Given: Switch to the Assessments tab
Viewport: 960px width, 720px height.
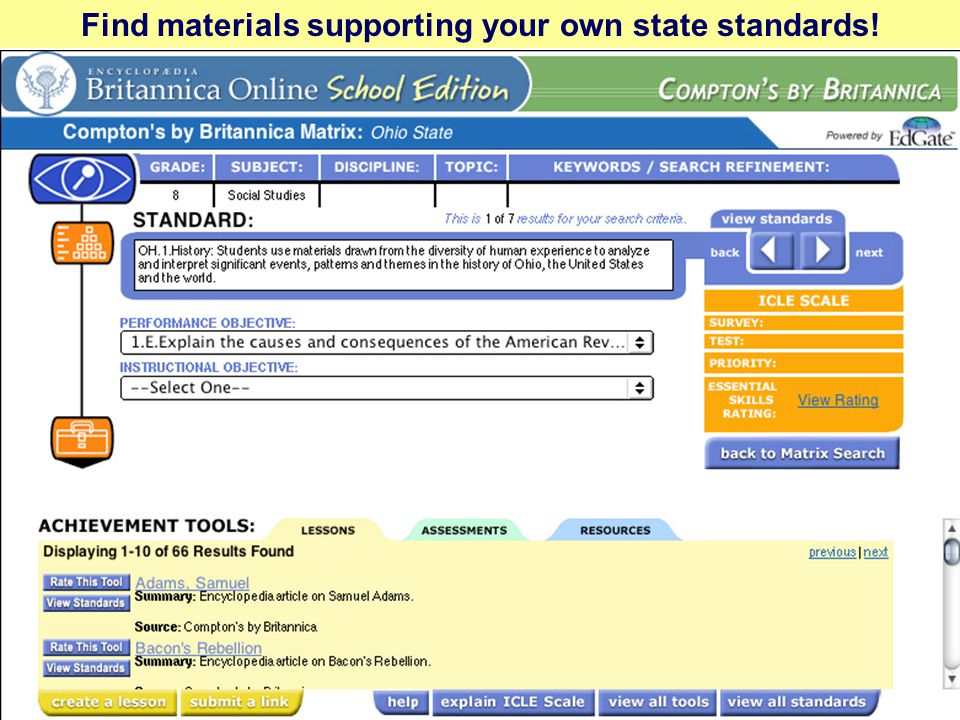Looking at the screenshot, I should 464,530.
